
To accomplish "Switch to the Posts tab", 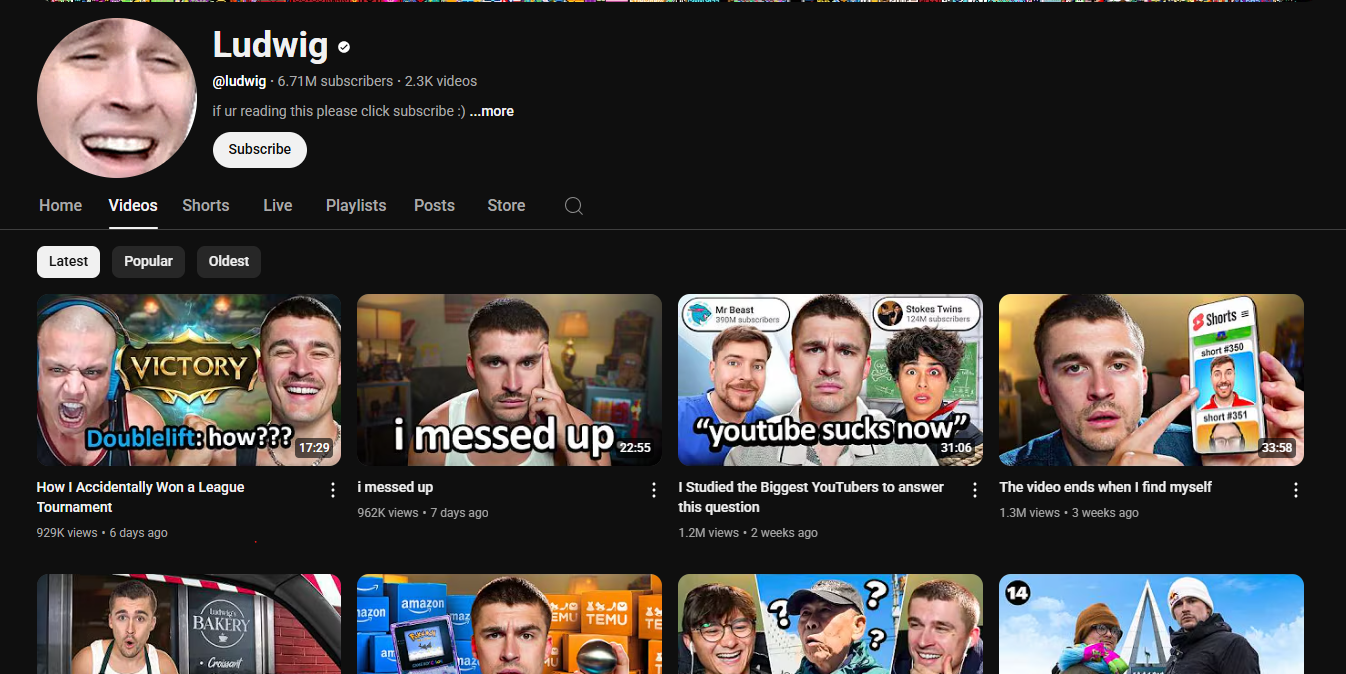I will click(x=434, y=205).
